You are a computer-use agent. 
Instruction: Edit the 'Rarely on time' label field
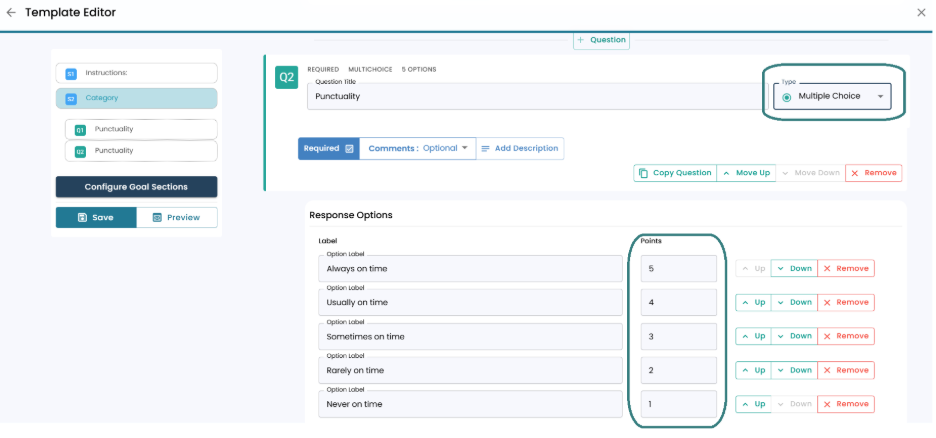pyautogui.click(x=470, y=371)
